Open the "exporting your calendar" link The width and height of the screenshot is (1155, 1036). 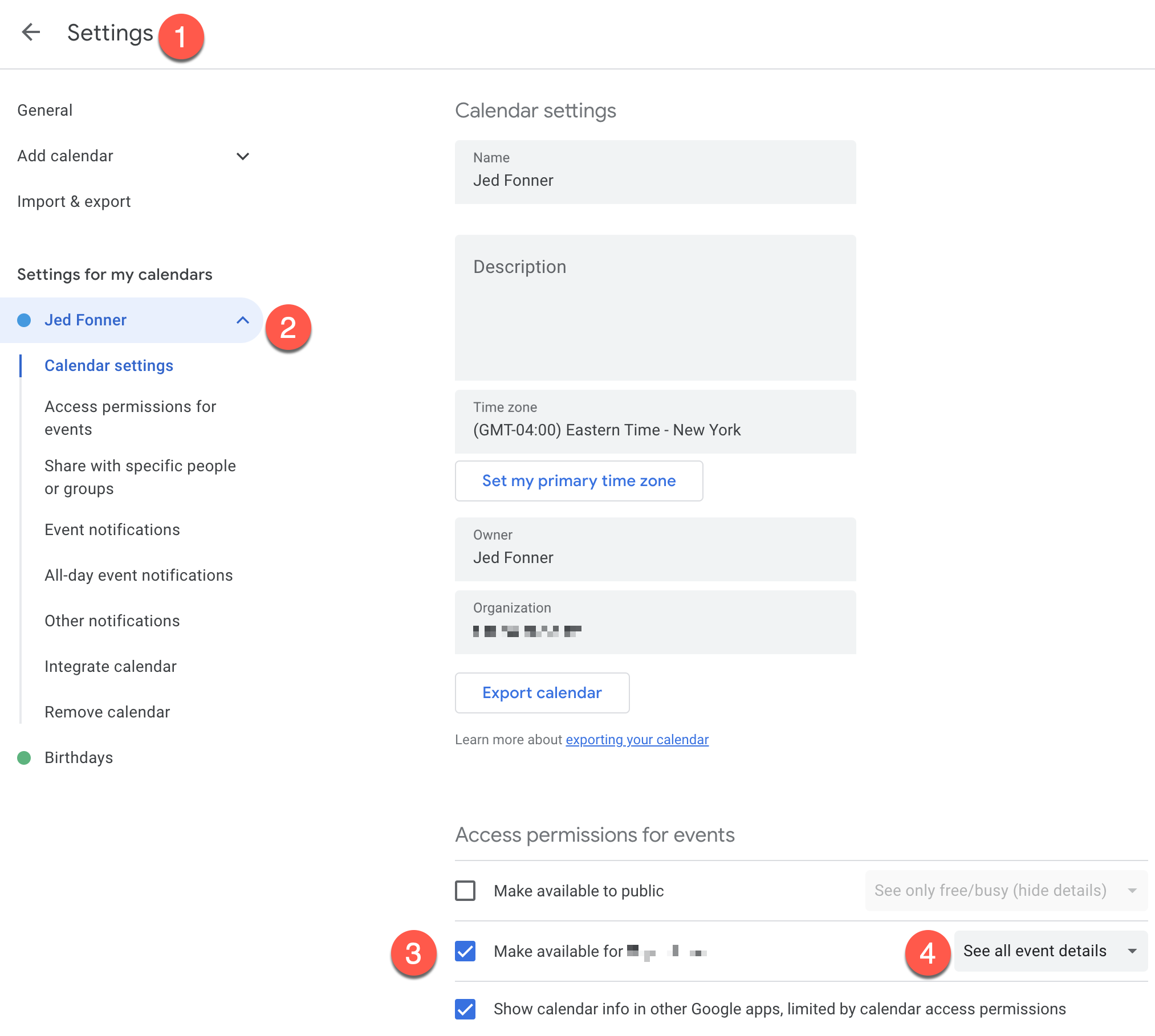pos(637,739)
